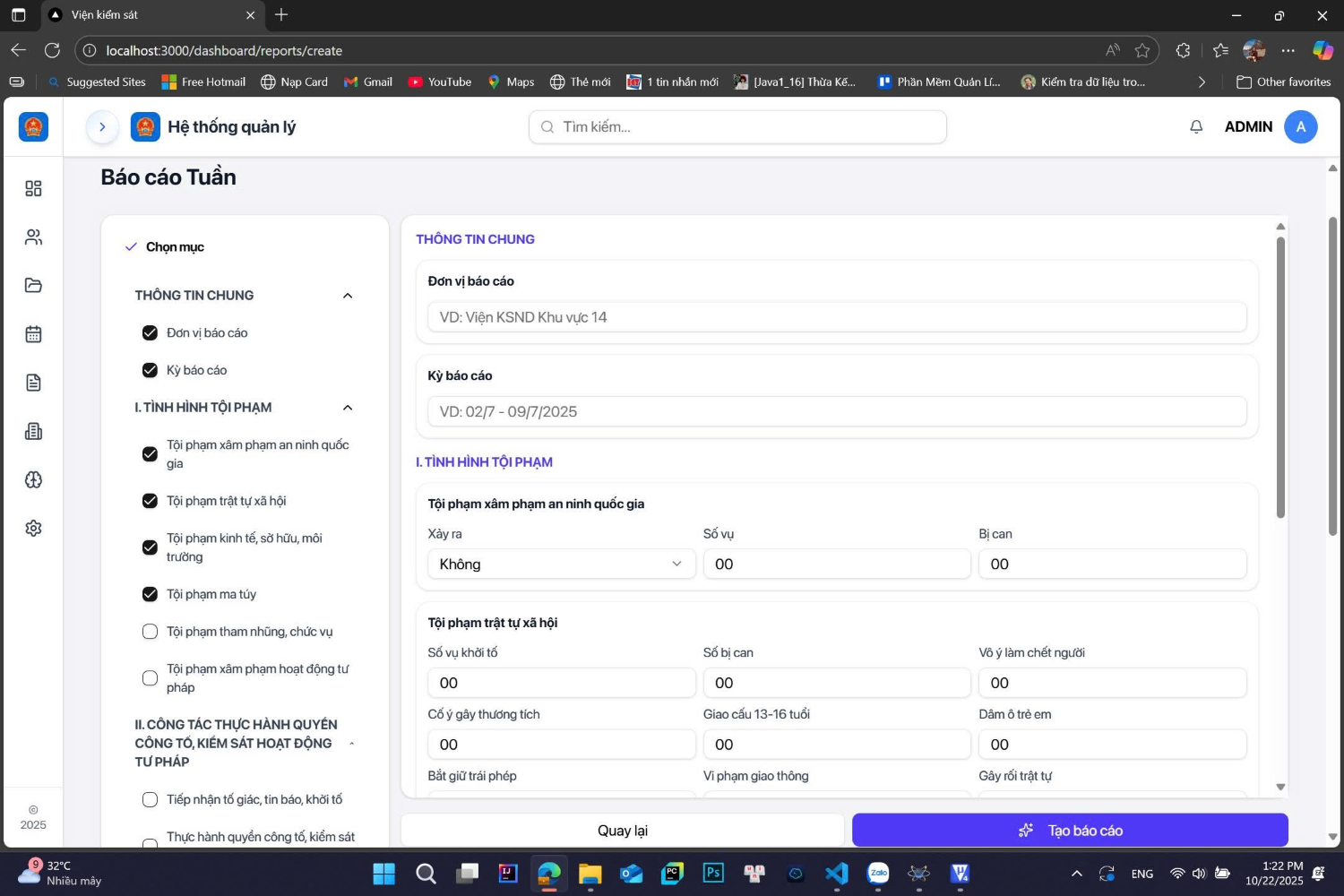Image resolution: width=1344 pixels, height=896 pixels.
Task: Open the settings gear in sidebar
Action: pos(33,529)
